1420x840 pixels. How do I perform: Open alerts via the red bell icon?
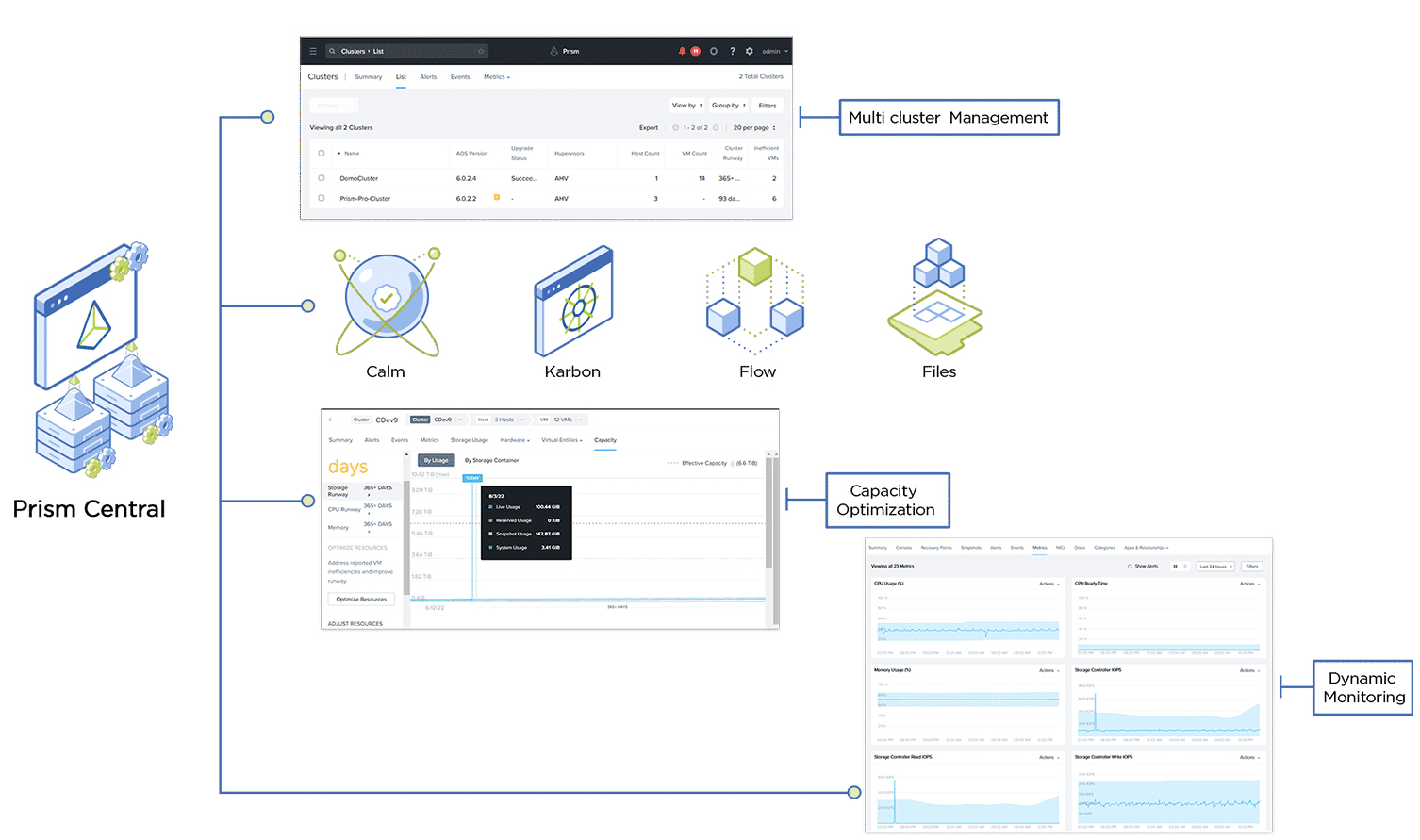682,51
